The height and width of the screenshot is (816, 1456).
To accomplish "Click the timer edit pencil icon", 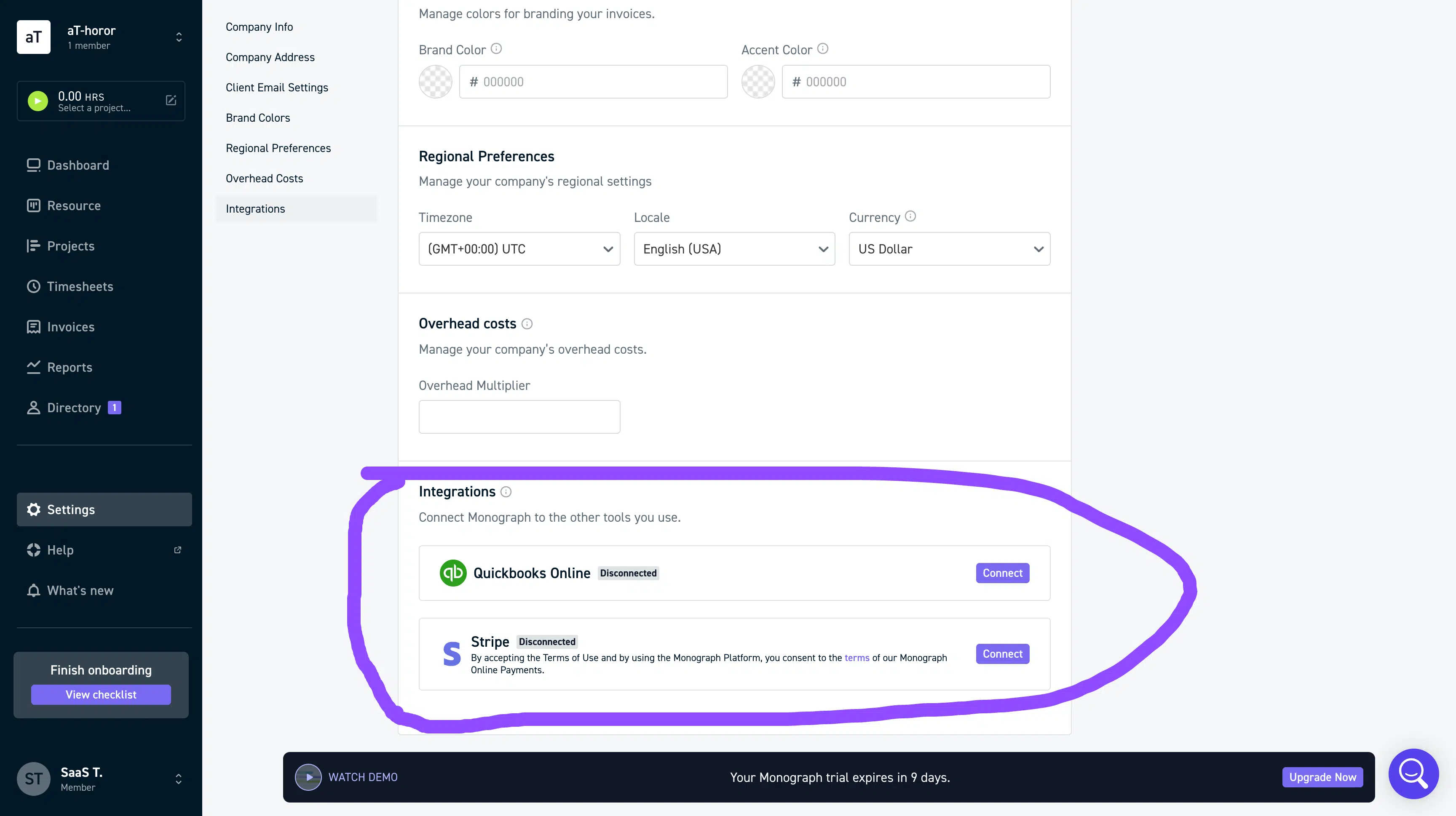I will tap(171, 101).
